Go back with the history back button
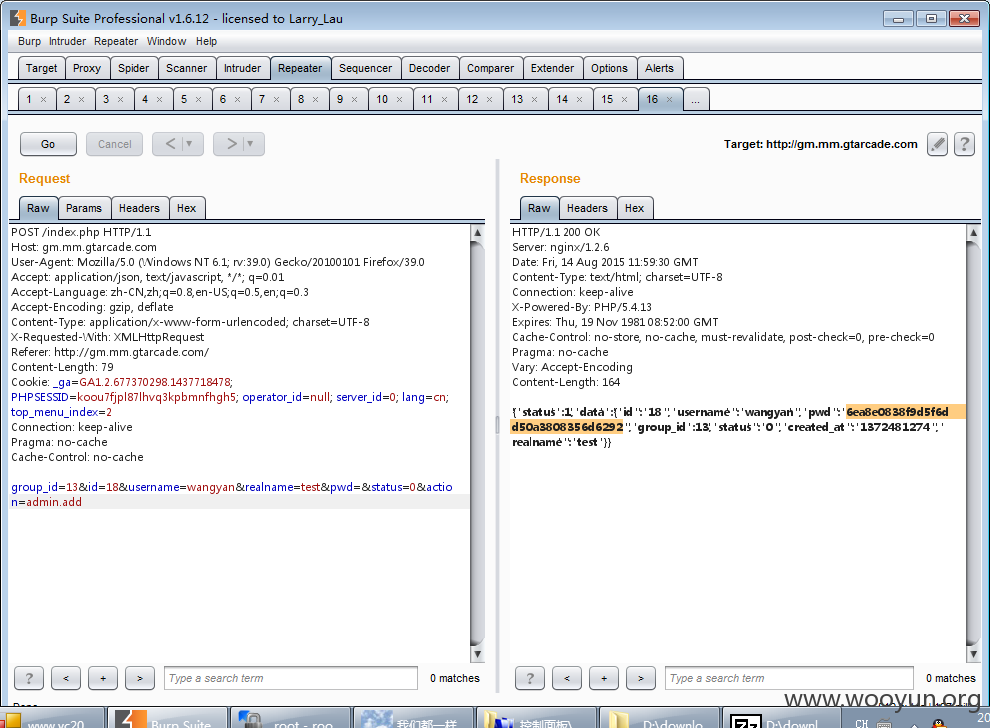The image size is (990, 728). (x=170, y=144)
